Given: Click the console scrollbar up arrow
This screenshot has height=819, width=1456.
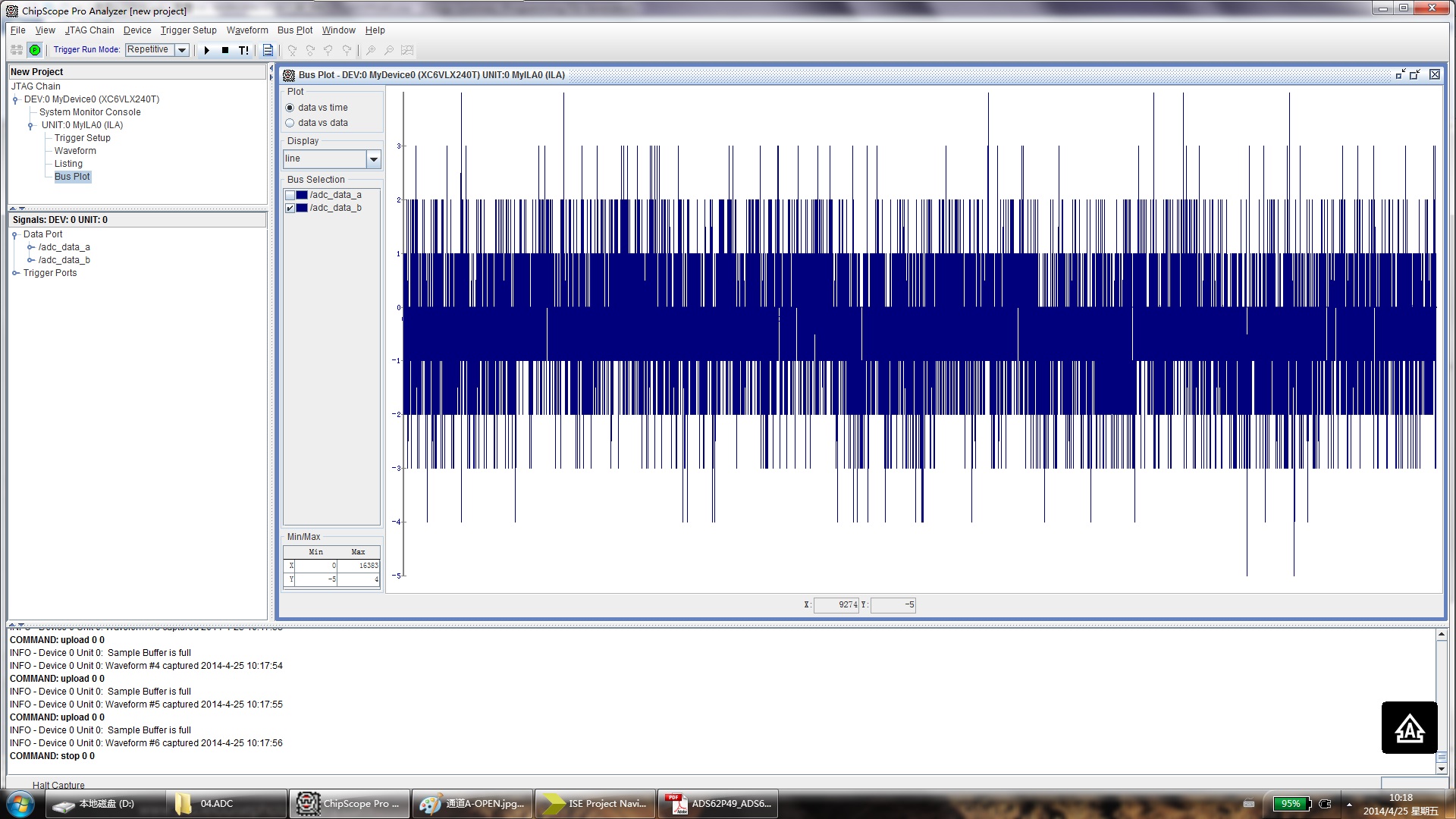Looking at the screenshot, I should (1442, 634).
